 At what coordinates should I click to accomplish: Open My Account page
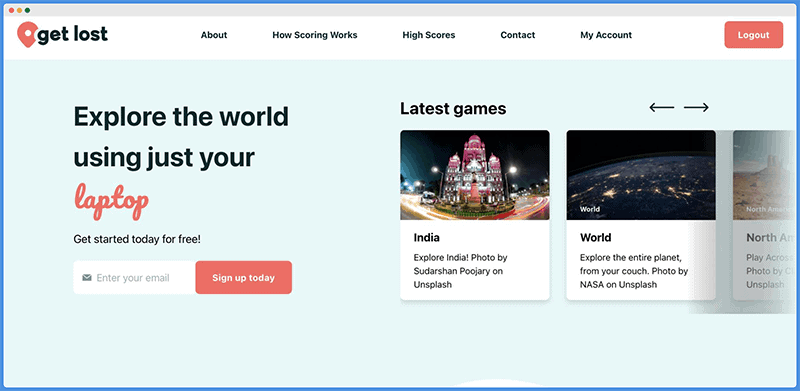pos(606,35)
